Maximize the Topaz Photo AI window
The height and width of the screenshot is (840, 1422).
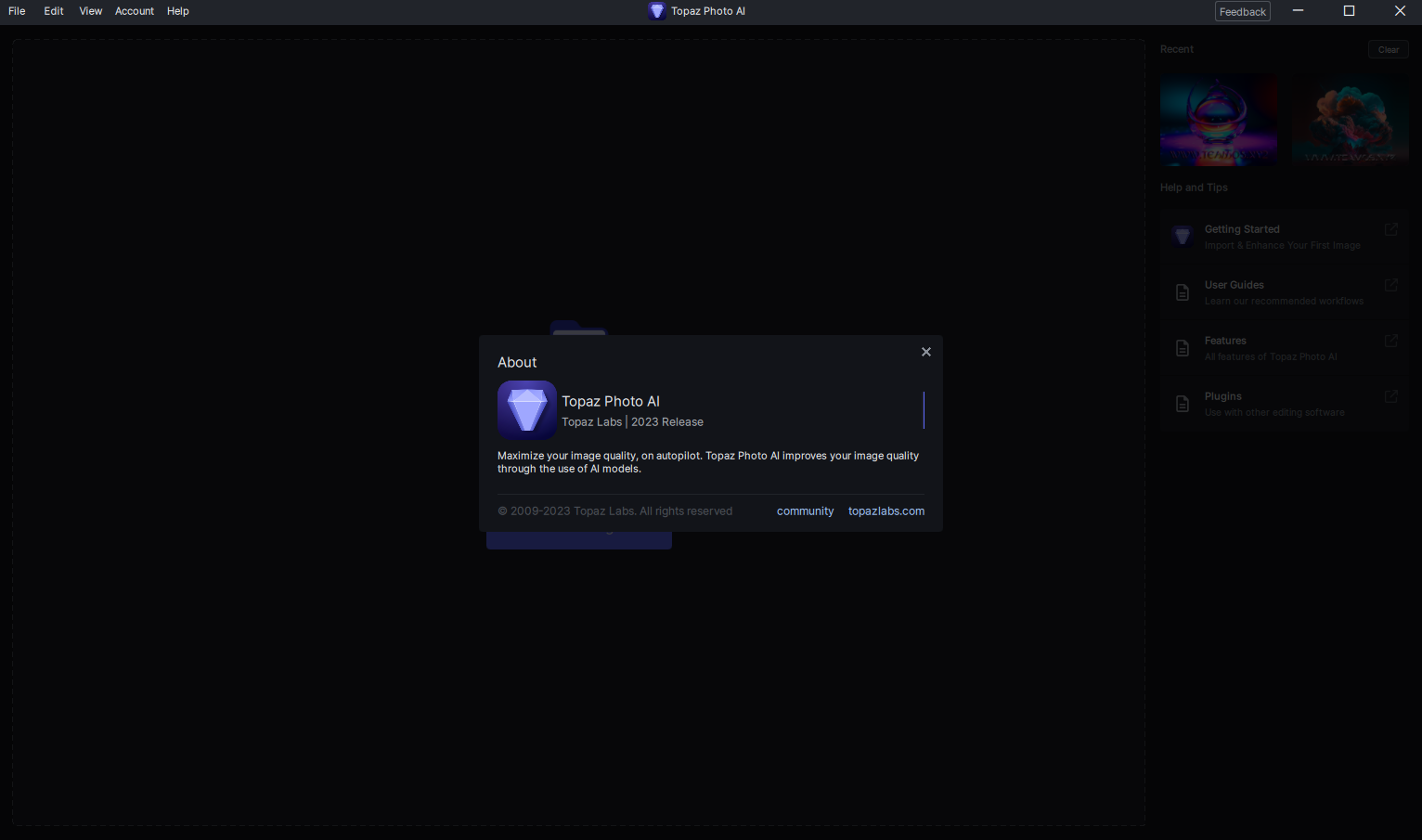pyautogui.click(x=1349, y=11)
